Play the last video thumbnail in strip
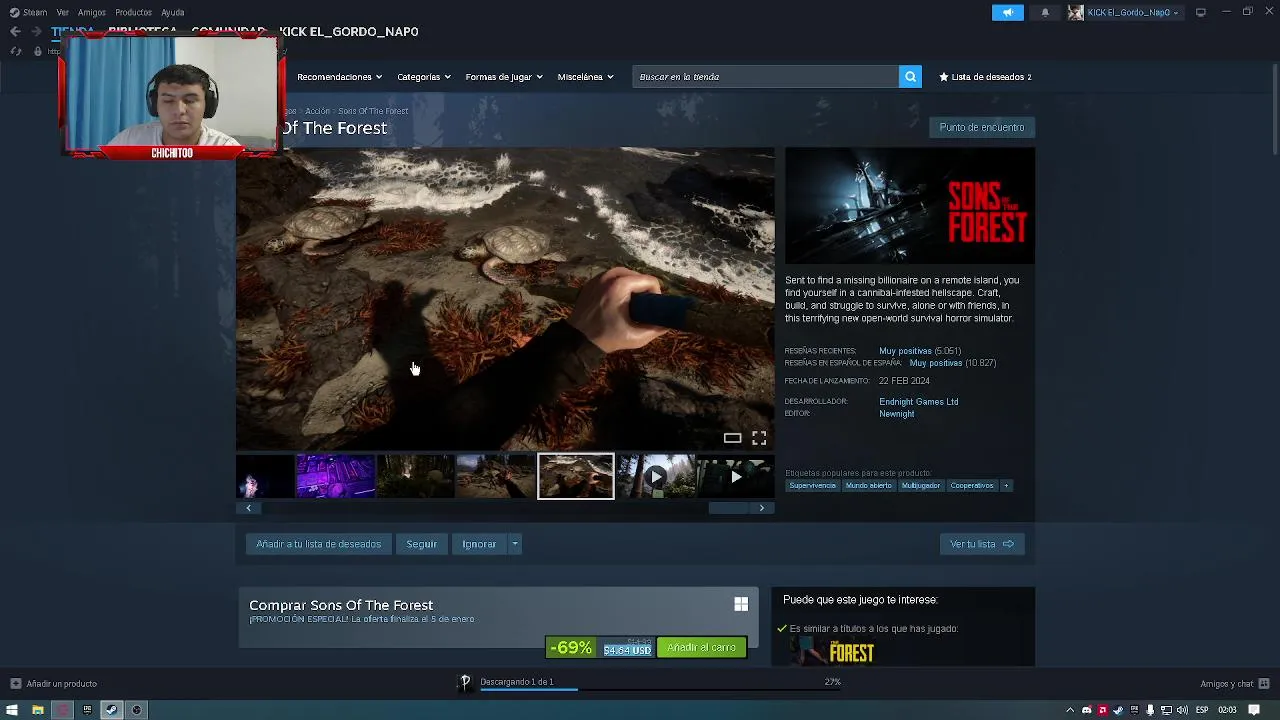1280x720 pixels. coord(735,476)
